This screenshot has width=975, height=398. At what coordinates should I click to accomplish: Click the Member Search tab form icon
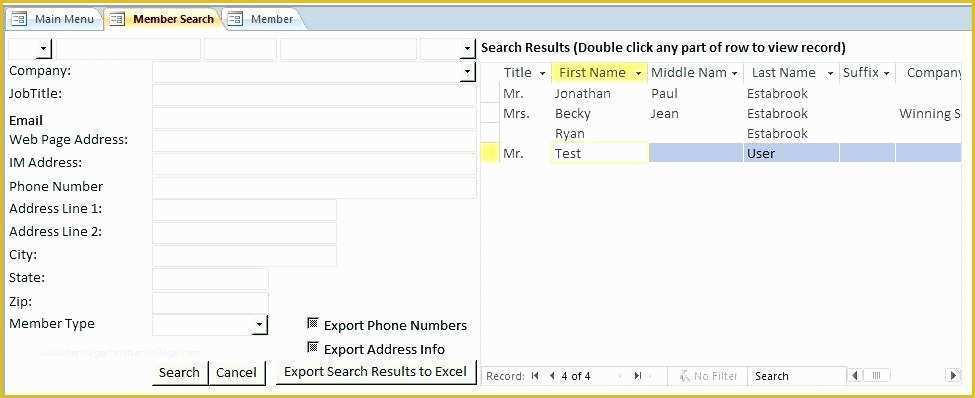(x=117, y=19)
